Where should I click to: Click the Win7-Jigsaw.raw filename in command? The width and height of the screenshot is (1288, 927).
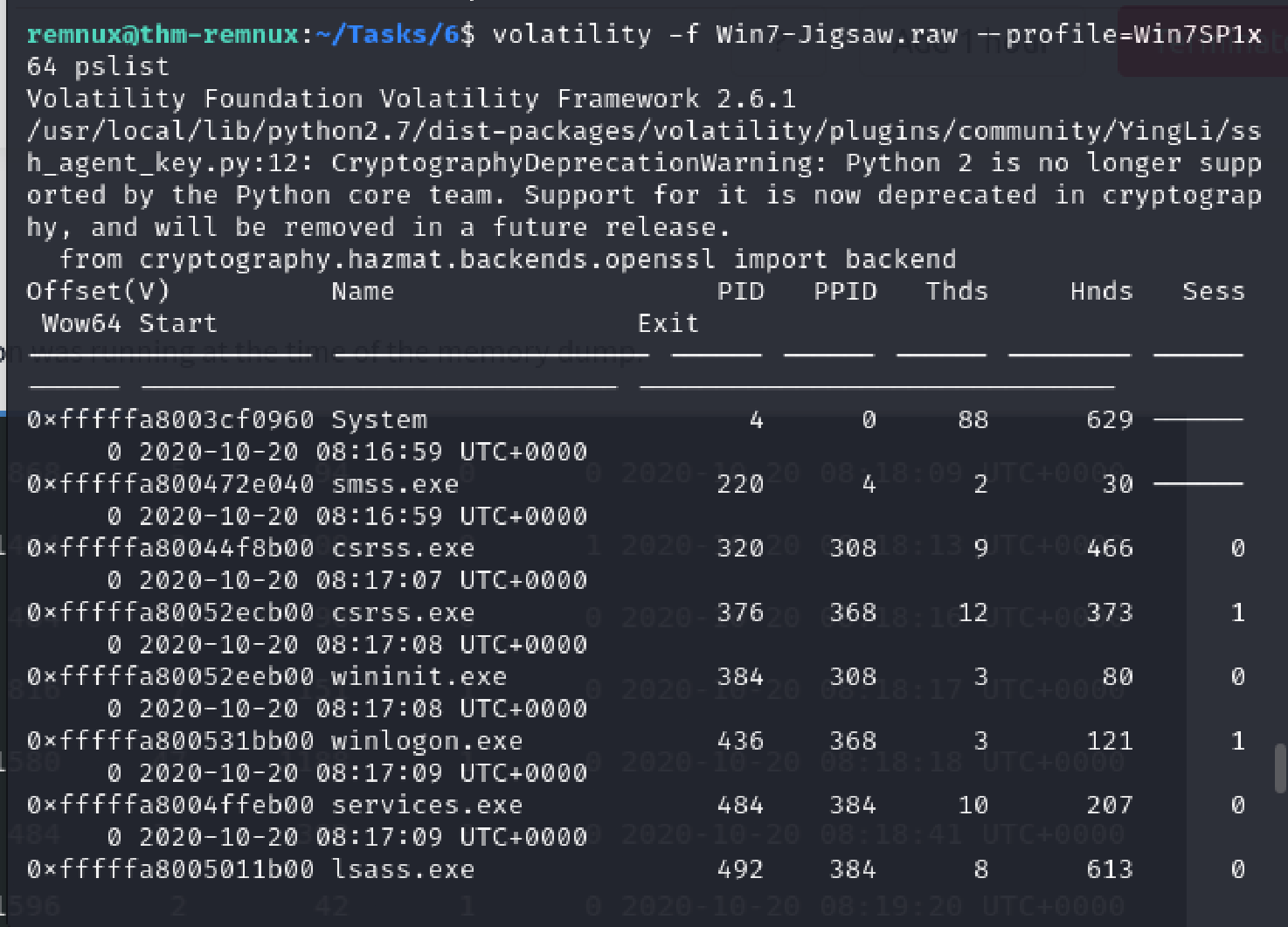pyautogui.click(x=836, y=35)
